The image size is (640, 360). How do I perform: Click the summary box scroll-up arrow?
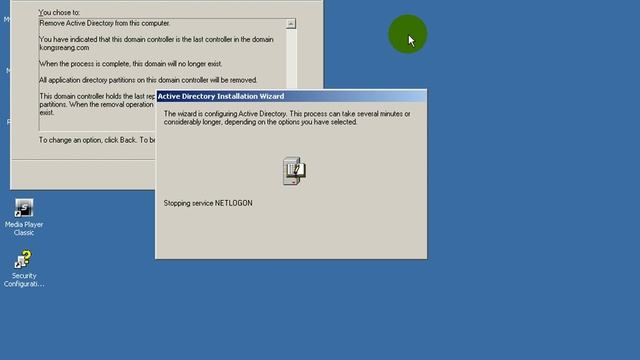tap(291, 24)
